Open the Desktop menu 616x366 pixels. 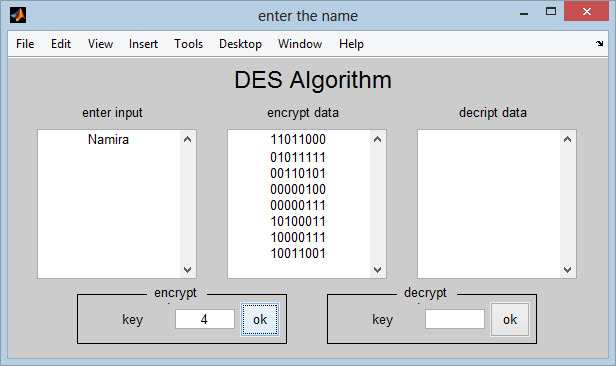pyautogui.click(x=240, y=44)
